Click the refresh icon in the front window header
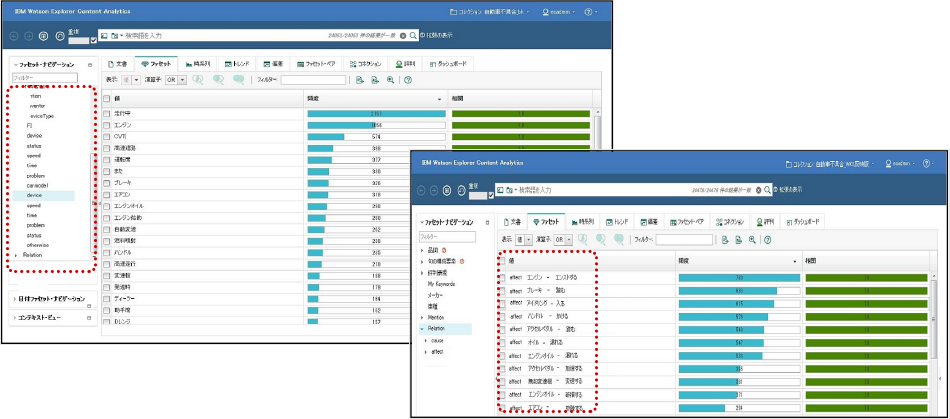Viewport: 950px width, 419px height. [x=462, y=190]
